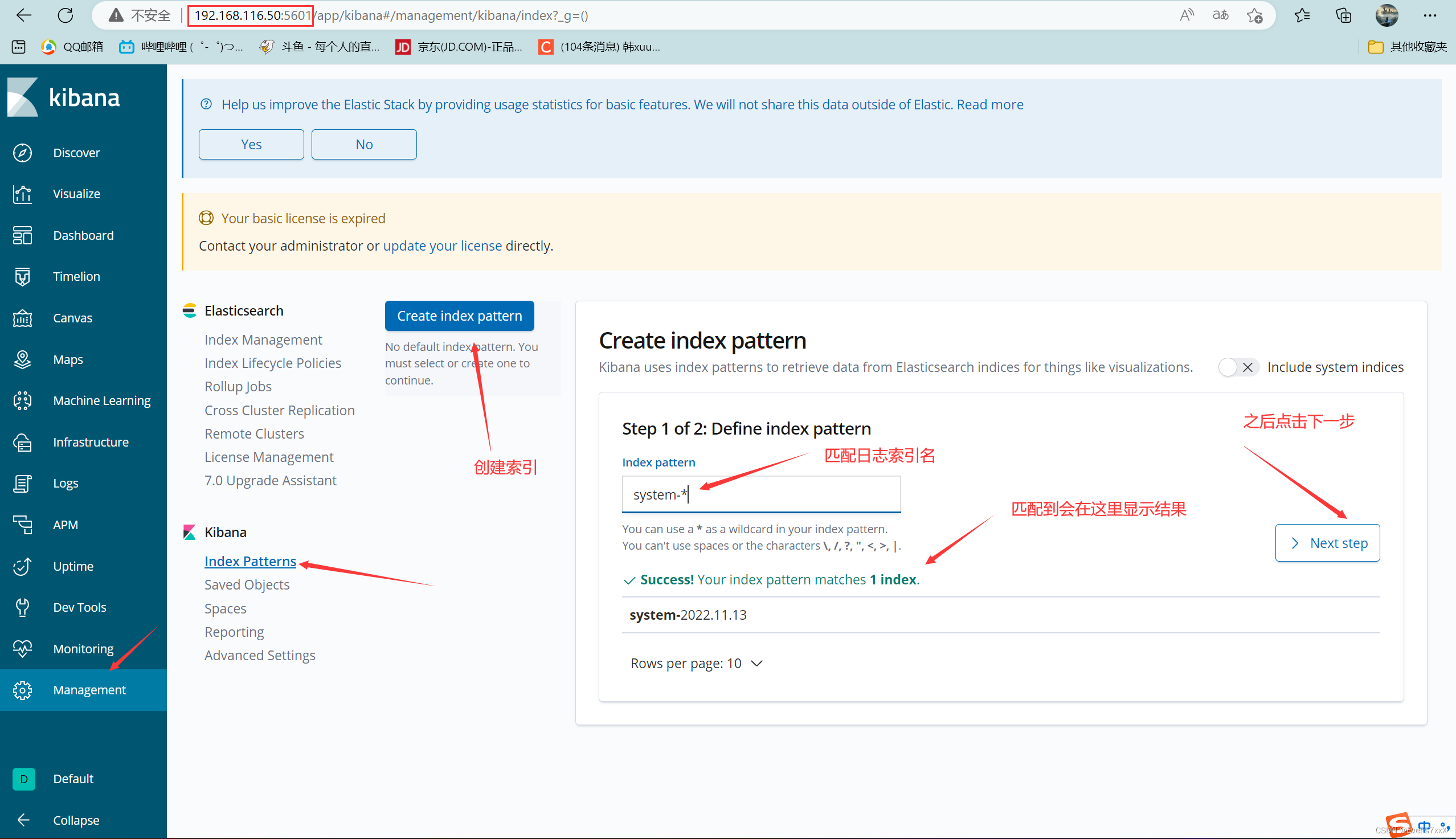Image resolution: width=1456 pixels, height=839 pixels.
Task: Open Spaces under Kibana
Action: tap(225, 608)
